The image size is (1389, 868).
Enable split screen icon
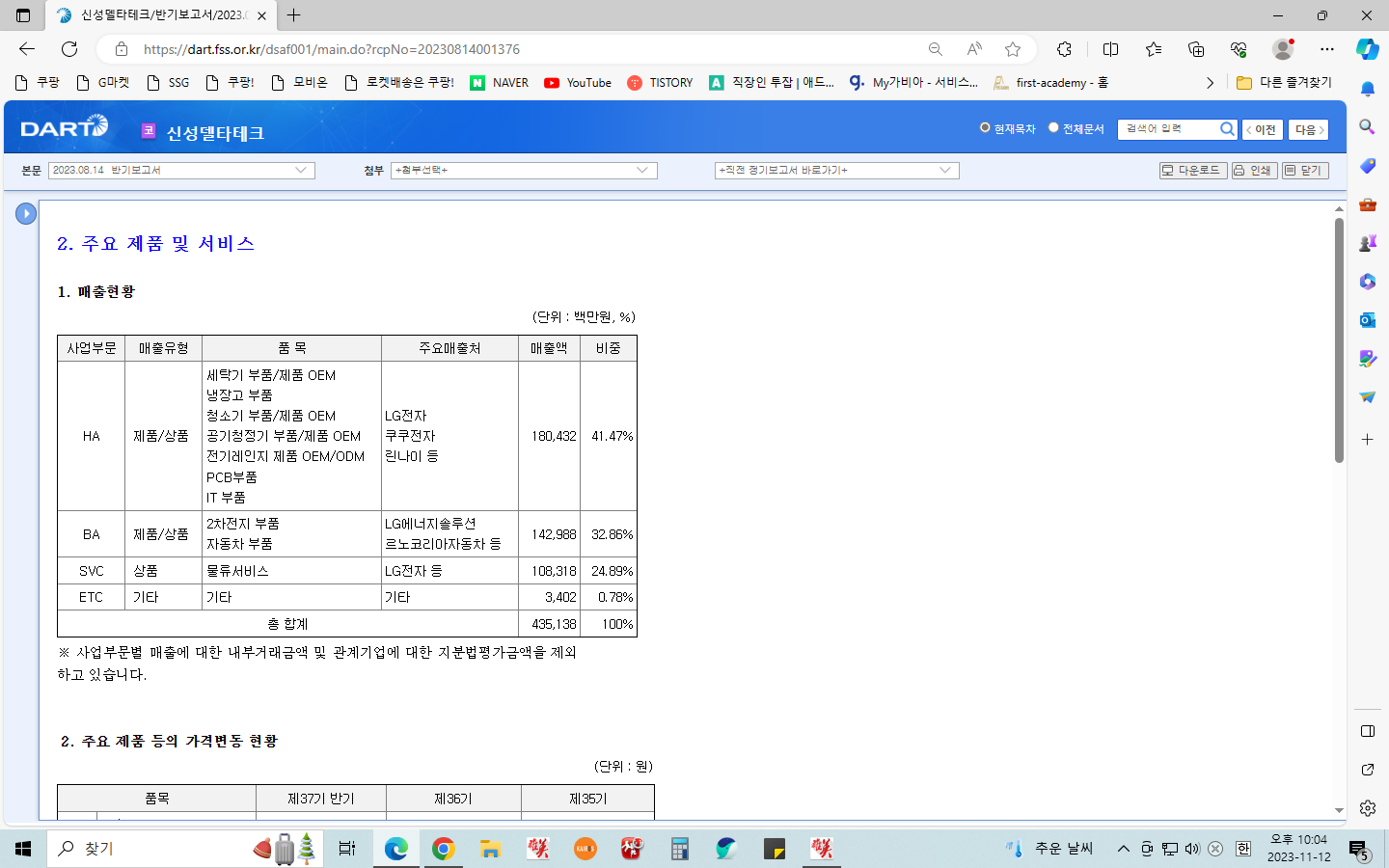[x=1110, y=49]
